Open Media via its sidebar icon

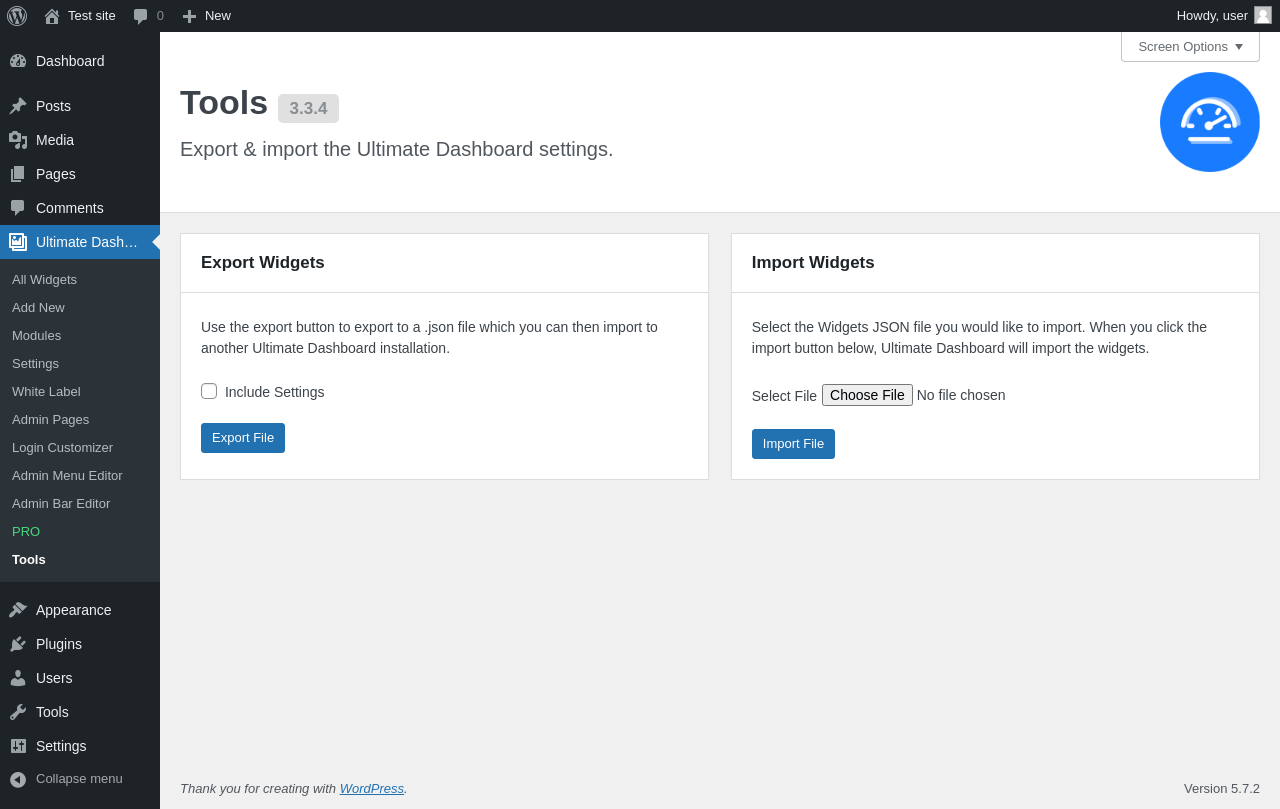(18, 140)
